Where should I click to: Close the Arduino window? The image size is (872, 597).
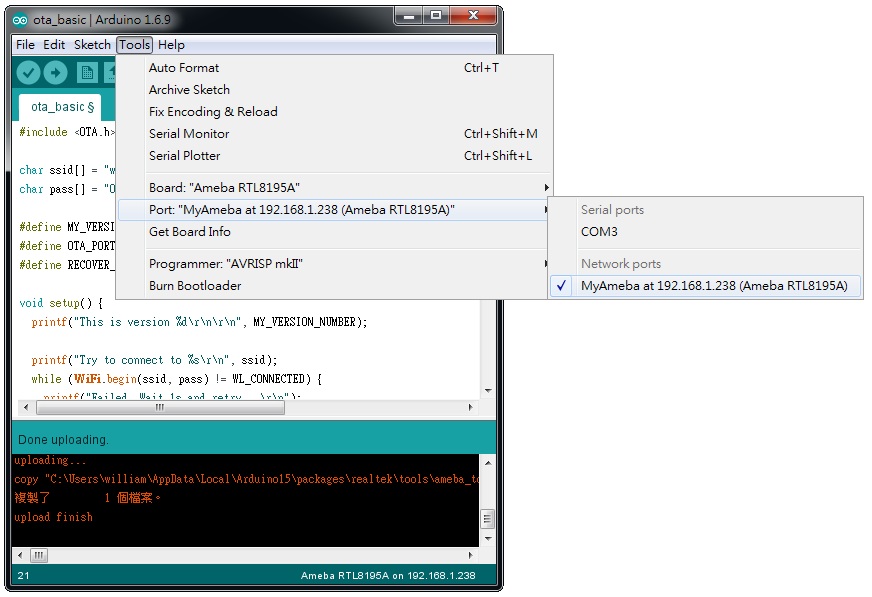point(473,16)
